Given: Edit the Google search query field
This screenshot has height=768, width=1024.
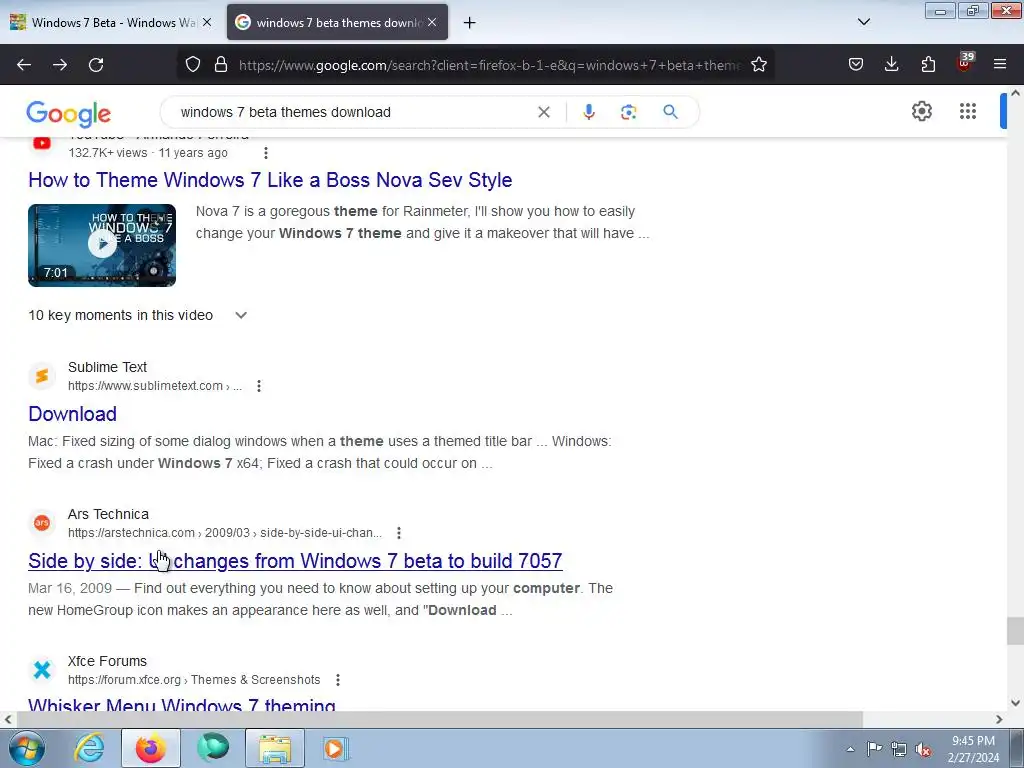Looking at the screenshot, I should coord(353,112).
